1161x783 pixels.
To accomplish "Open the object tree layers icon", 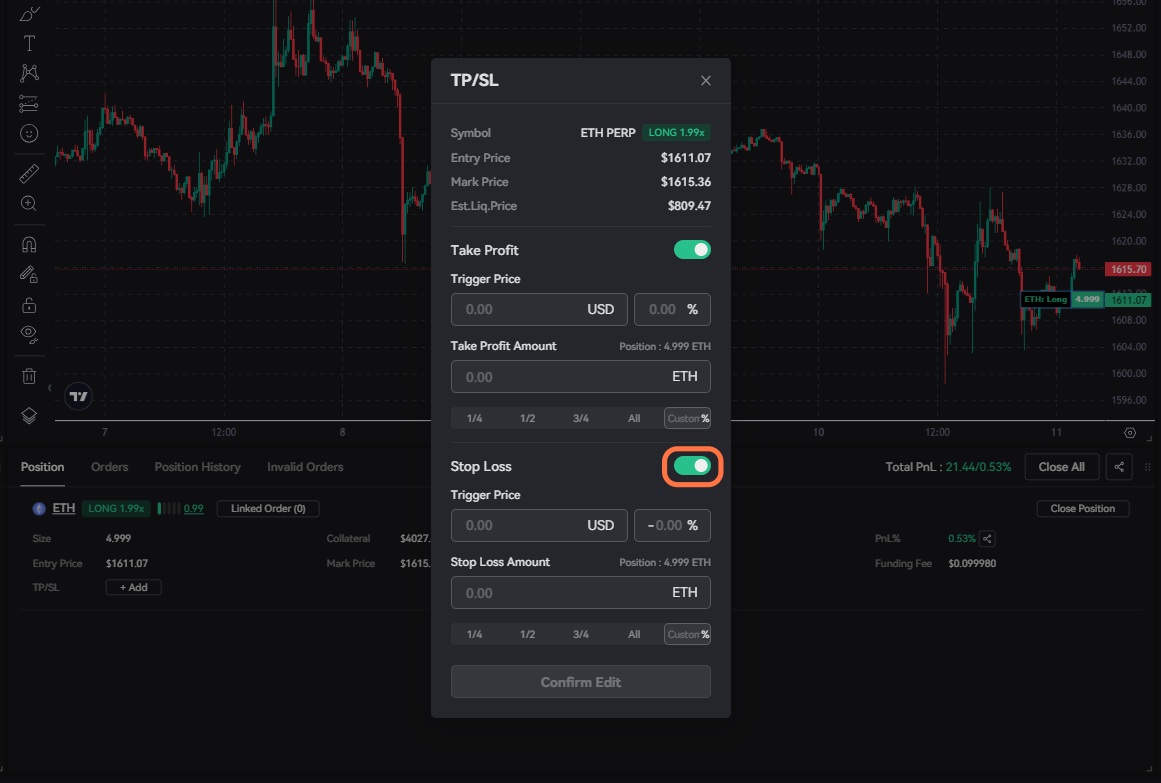I will [x=29, y=416].
